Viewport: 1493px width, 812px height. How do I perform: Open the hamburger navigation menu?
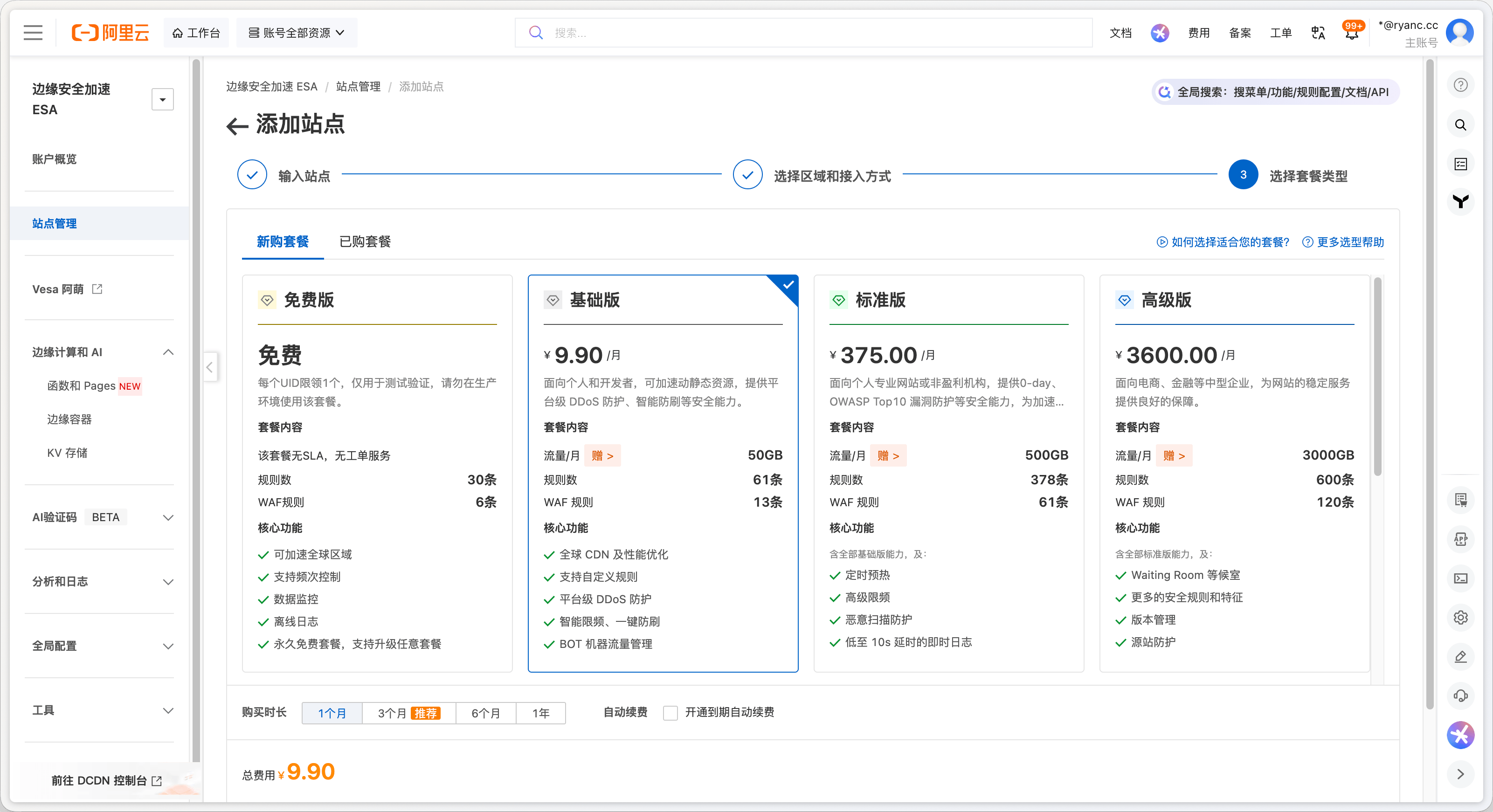click(33, 33)
